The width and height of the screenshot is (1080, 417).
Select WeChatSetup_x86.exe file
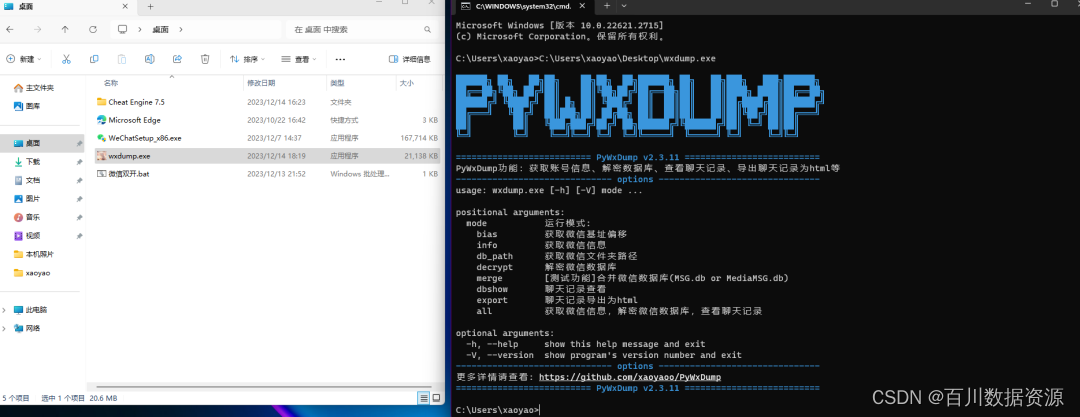click(267, 138)
